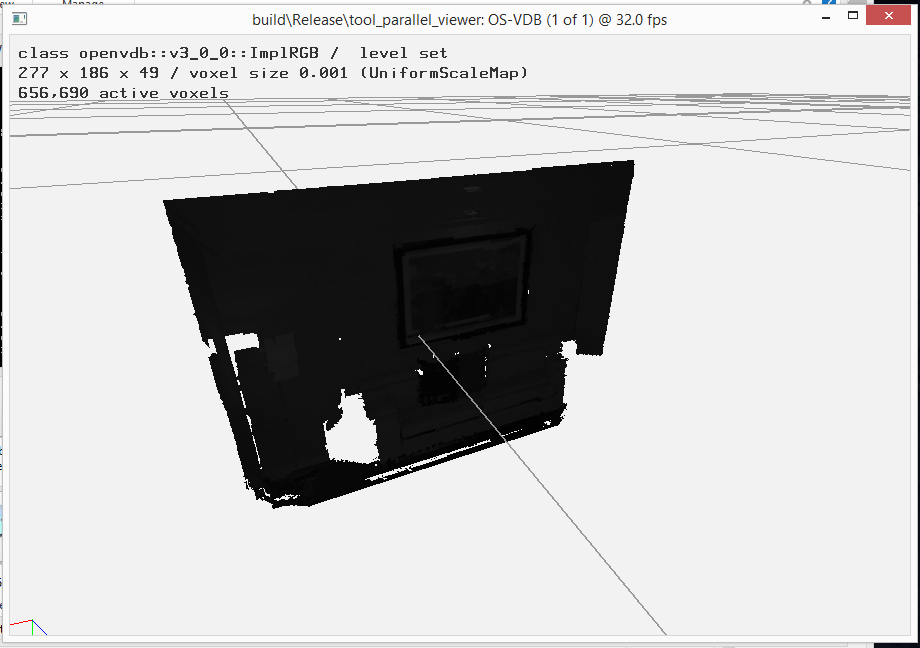Click the RGB axis gizmo in the viewport corner
The image size is (920, 648).
pos(28,627)
